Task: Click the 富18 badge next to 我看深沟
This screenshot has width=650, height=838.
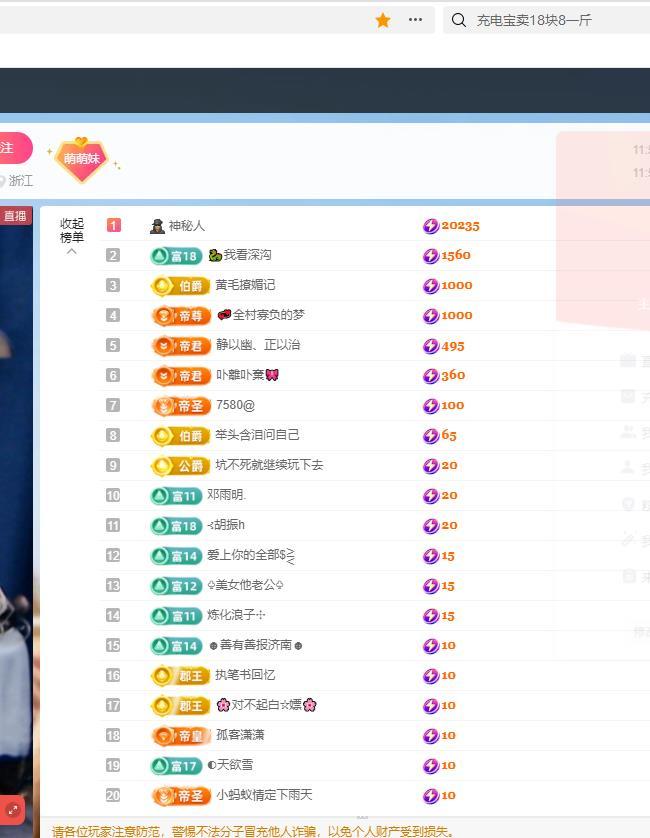Action: [176, 256]
